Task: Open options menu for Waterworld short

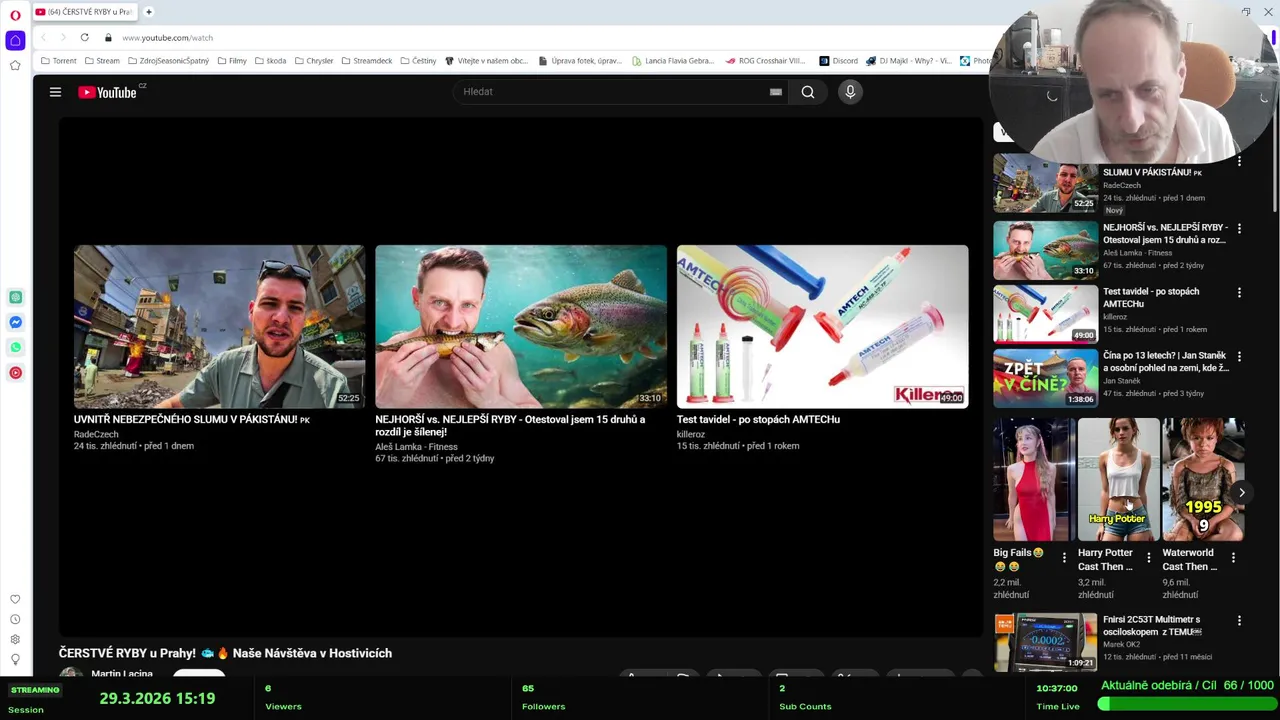Action: click(x=1233, y=558)
